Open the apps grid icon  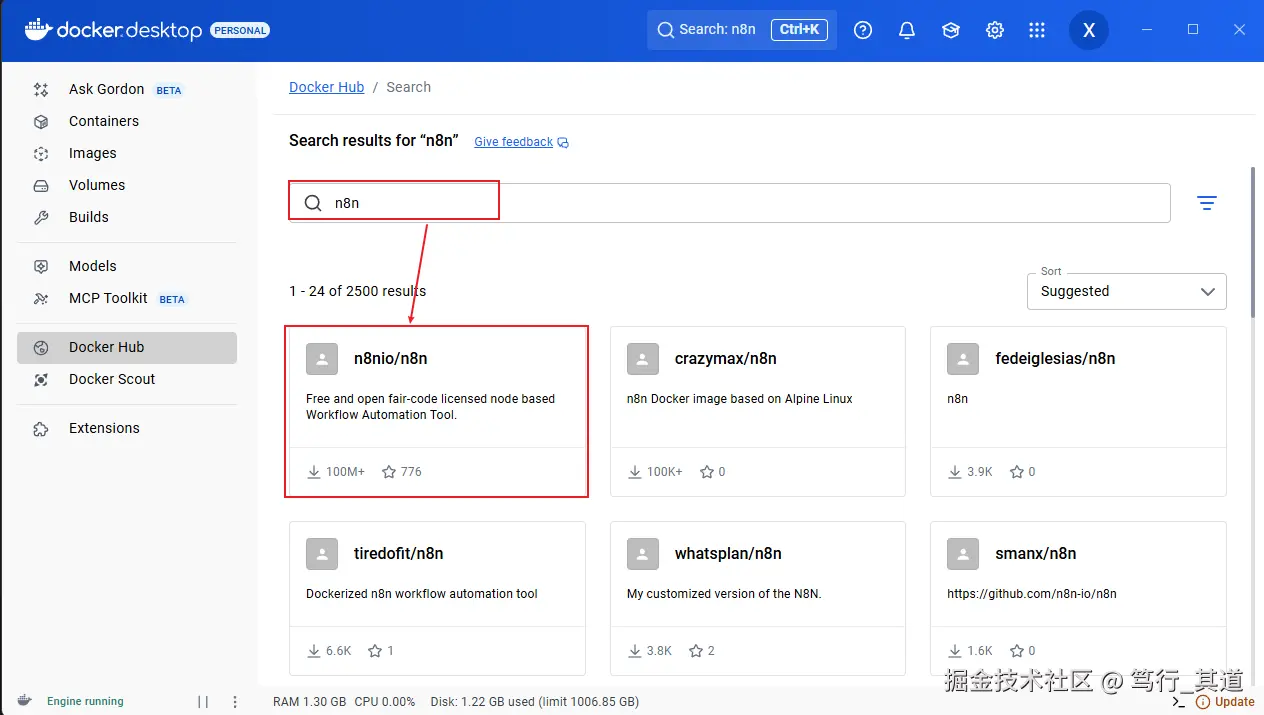(x=1037, y=30)
